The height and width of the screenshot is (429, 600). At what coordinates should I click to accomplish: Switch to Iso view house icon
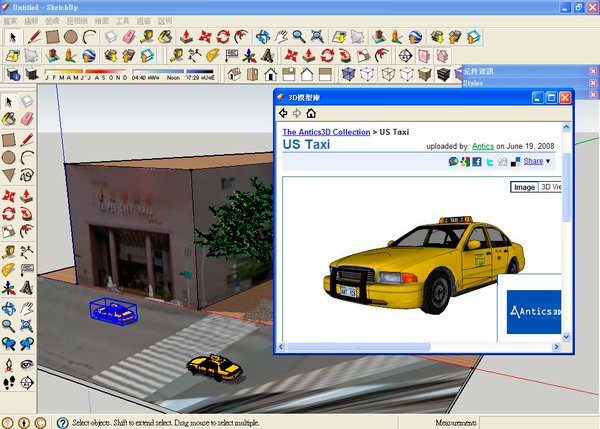tap(234, 74)
